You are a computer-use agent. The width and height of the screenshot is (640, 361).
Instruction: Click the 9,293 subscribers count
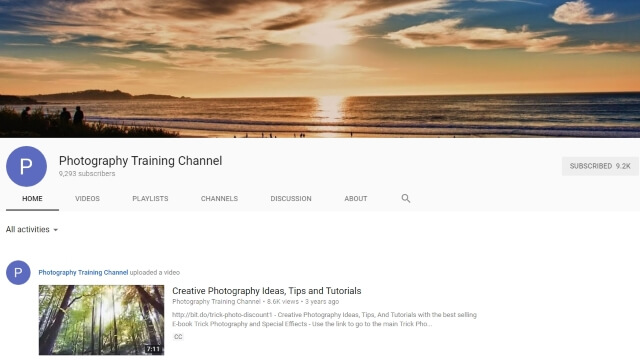point(87,174)
